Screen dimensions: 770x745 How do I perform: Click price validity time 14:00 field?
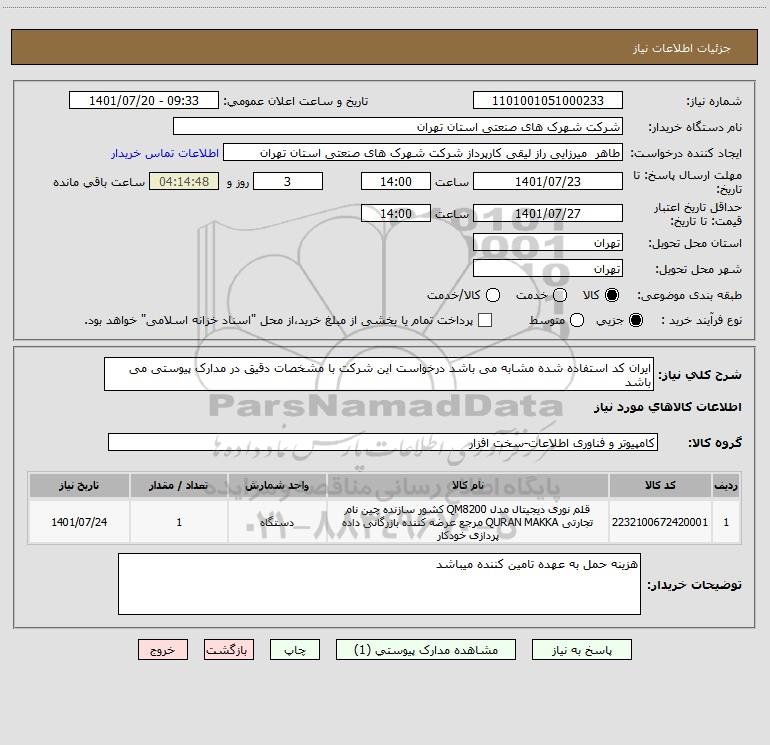click(x=396, y=213)
